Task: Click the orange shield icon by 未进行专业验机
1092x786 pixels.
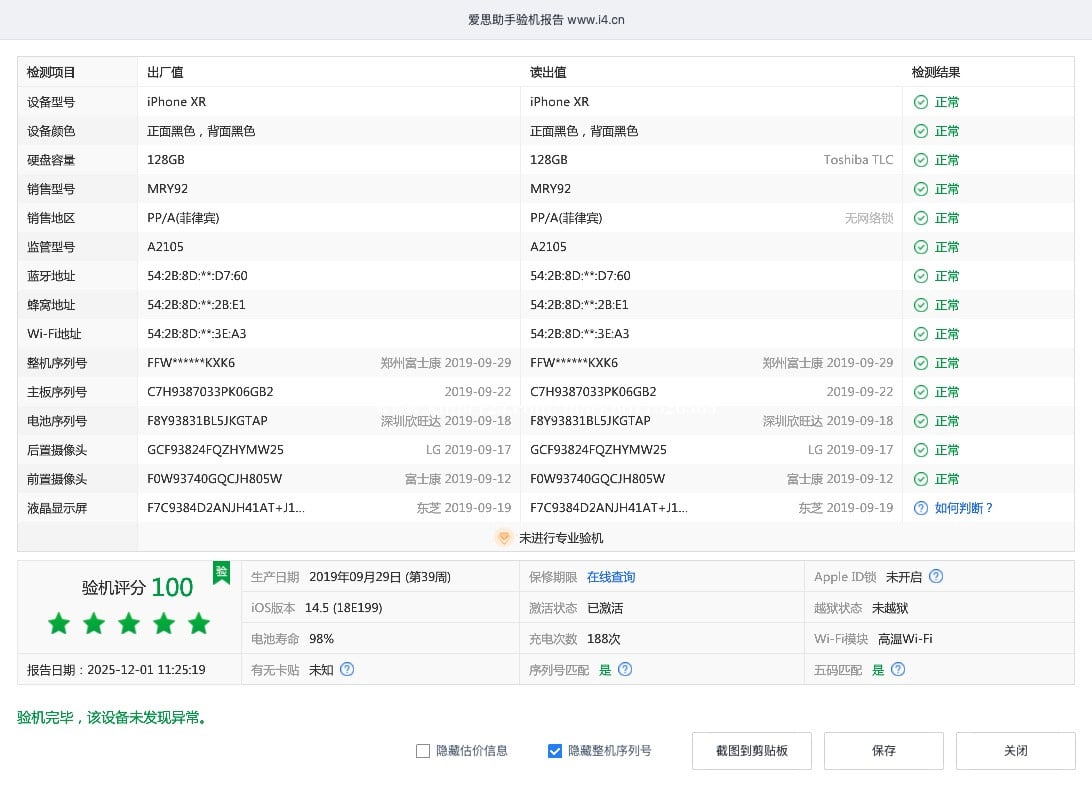Action: 504,538
